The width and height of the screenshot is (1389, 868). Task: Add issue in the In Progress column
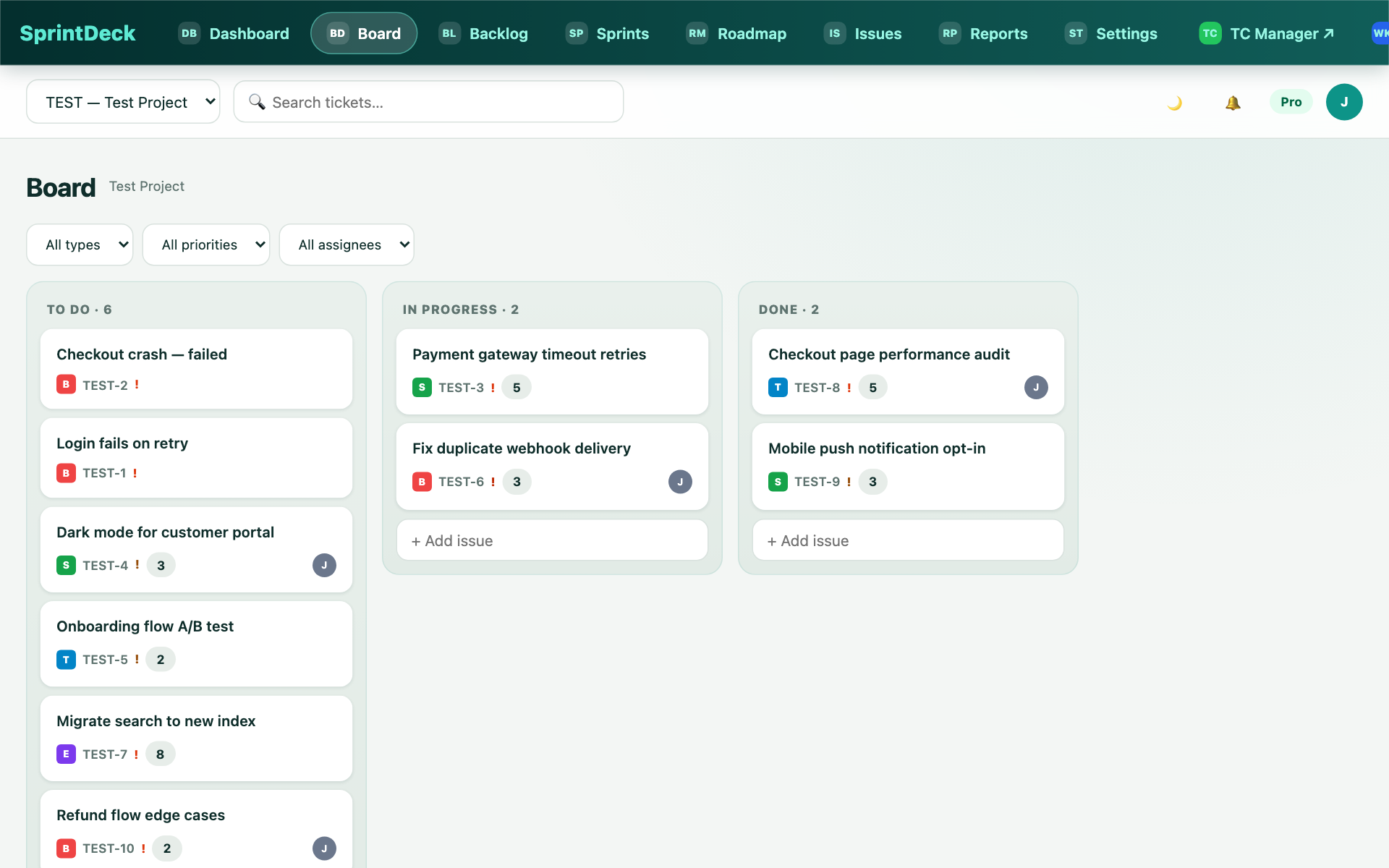tap(552, 540)
